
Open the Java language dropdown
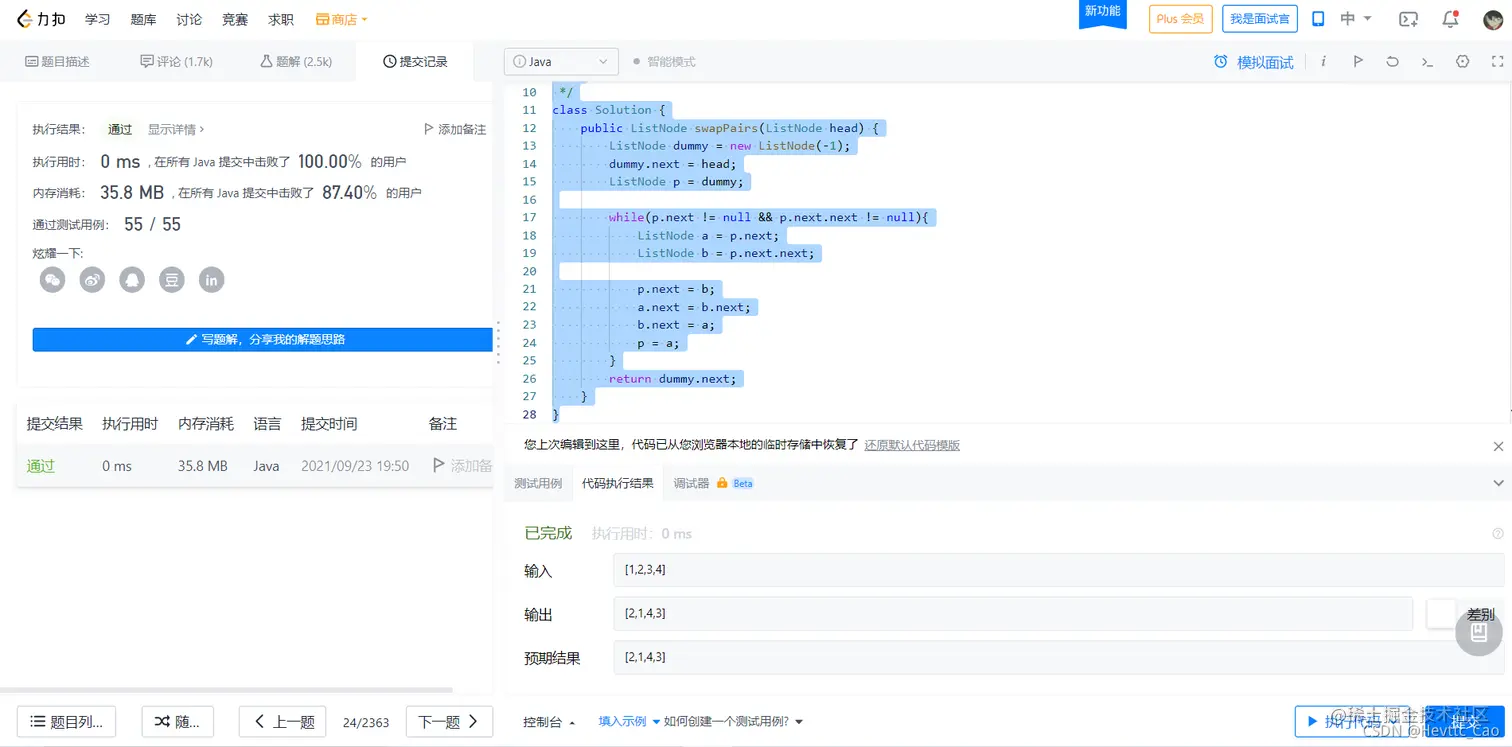tap(560, 61)
